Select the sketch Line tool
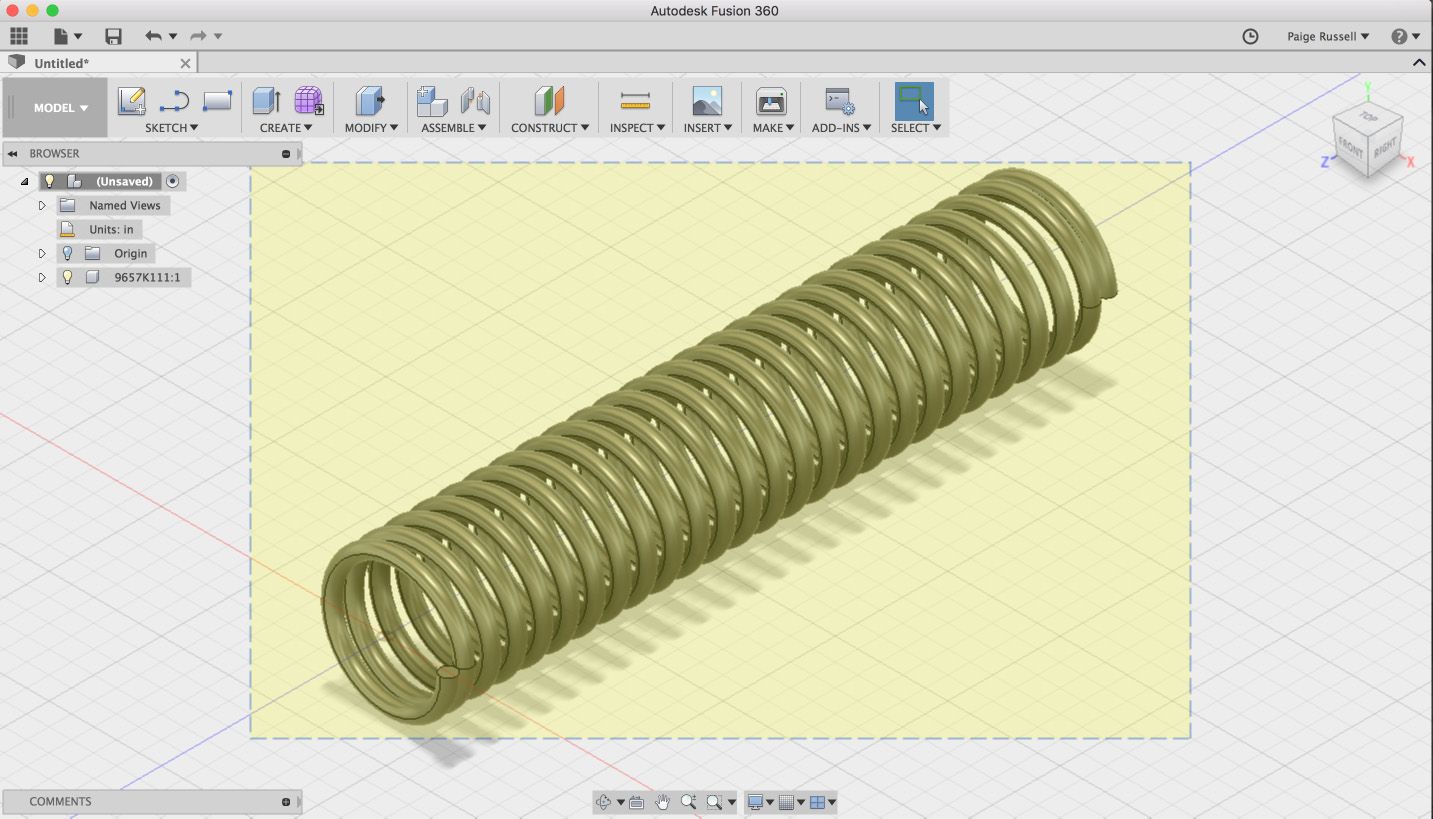Image resolution: width=1433 pixels, height=819 pixels. click(174, 101)
